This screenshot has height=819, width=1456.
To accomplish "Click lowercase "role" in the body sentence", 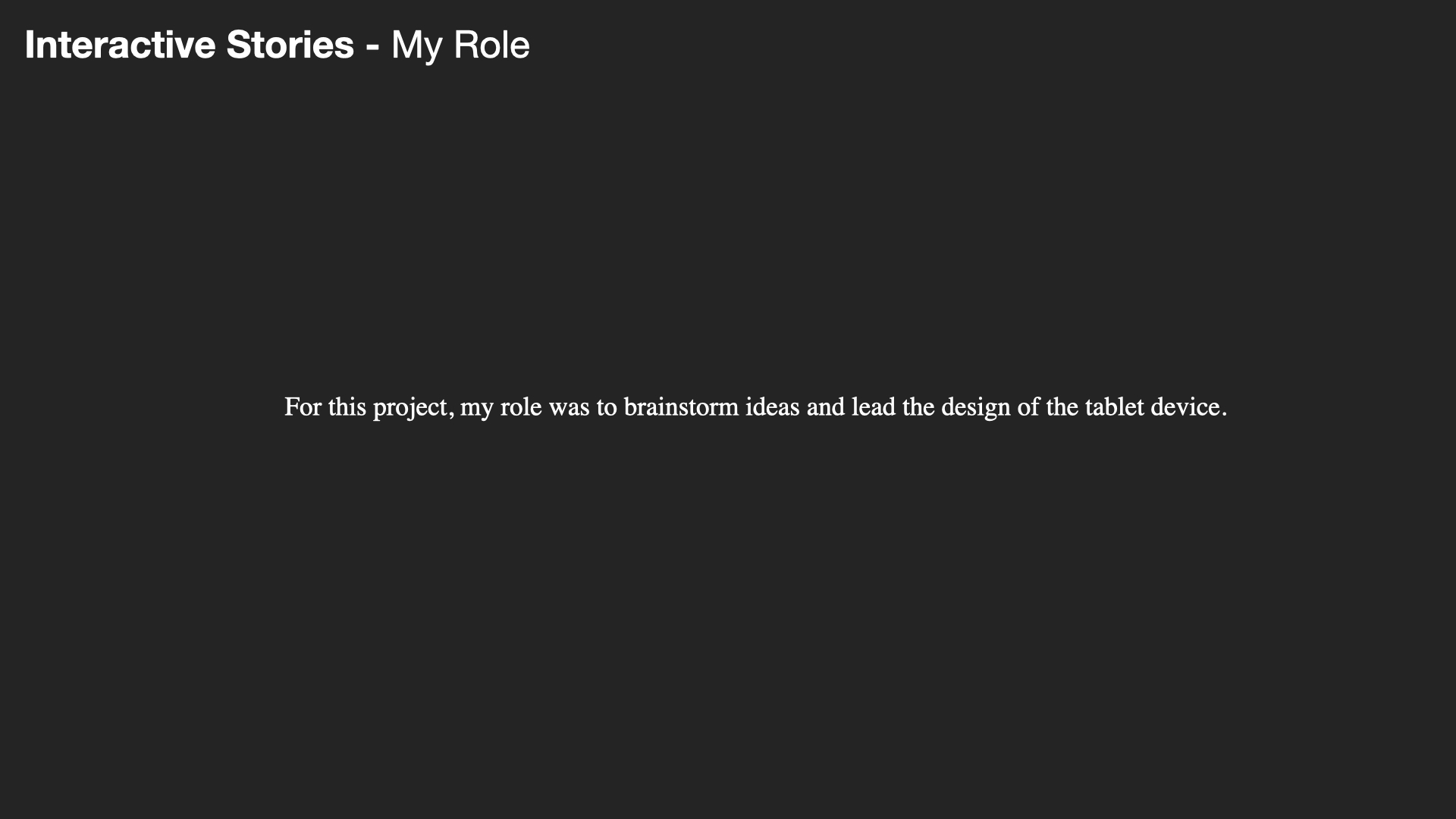I will (521, 407).
